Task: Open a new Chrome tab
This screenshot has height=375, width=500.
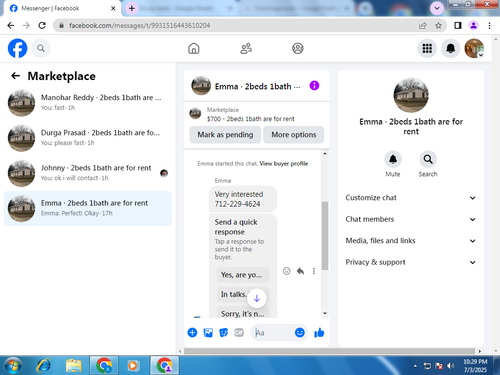Action: (x=132, y=8)
